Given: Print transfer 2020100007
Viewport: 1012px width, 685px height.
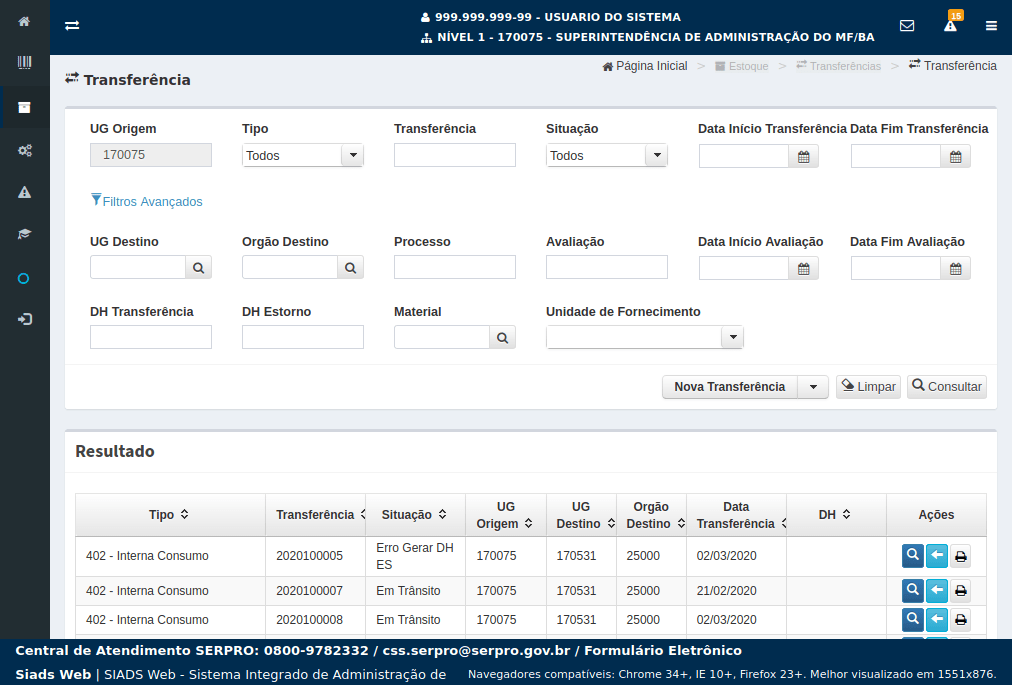Looking at the screenshot, I should (960, 591).
